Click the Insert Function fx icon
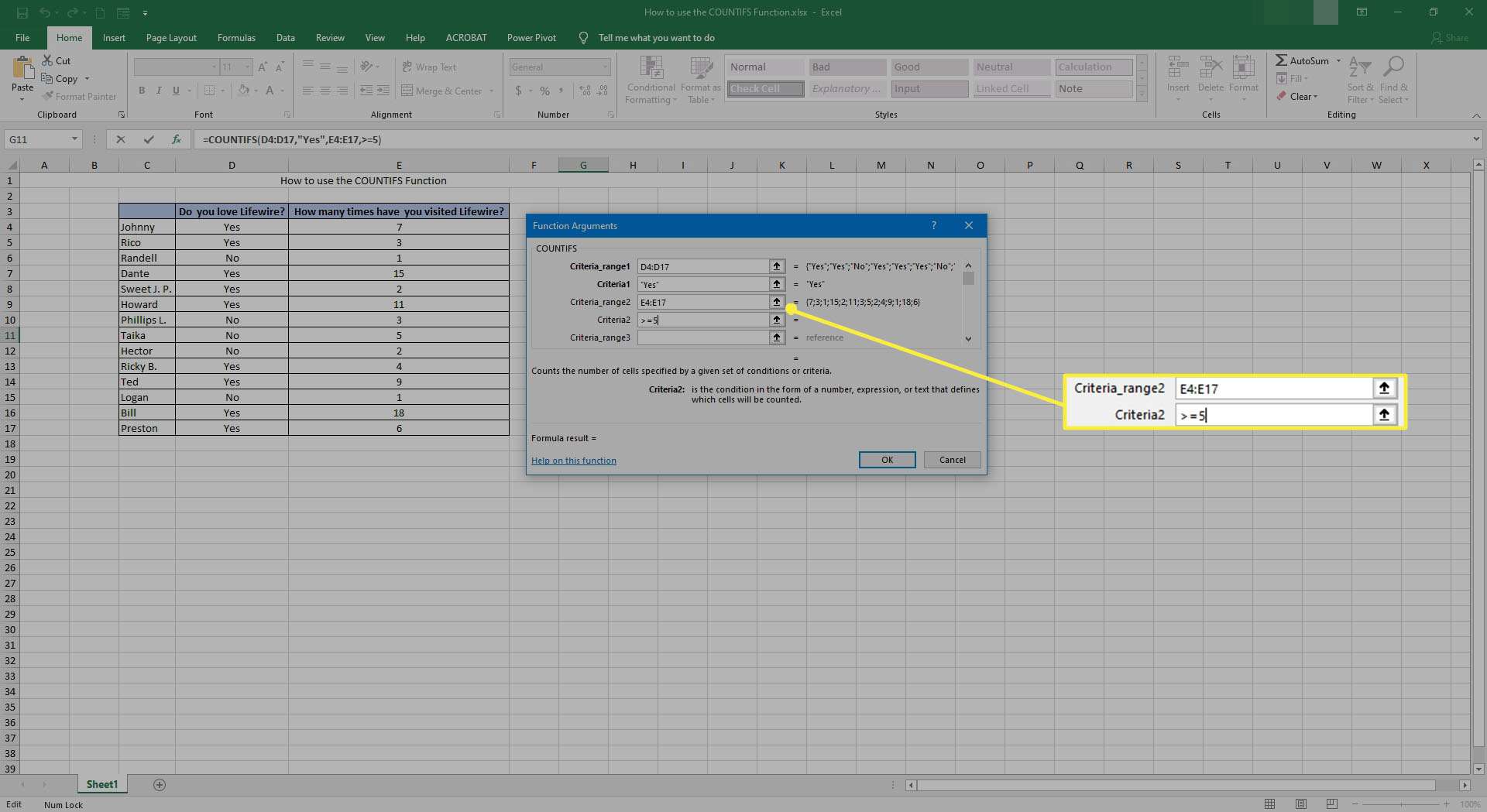The height and width of the screenshot is (812, 1487). tap(177, 139)
